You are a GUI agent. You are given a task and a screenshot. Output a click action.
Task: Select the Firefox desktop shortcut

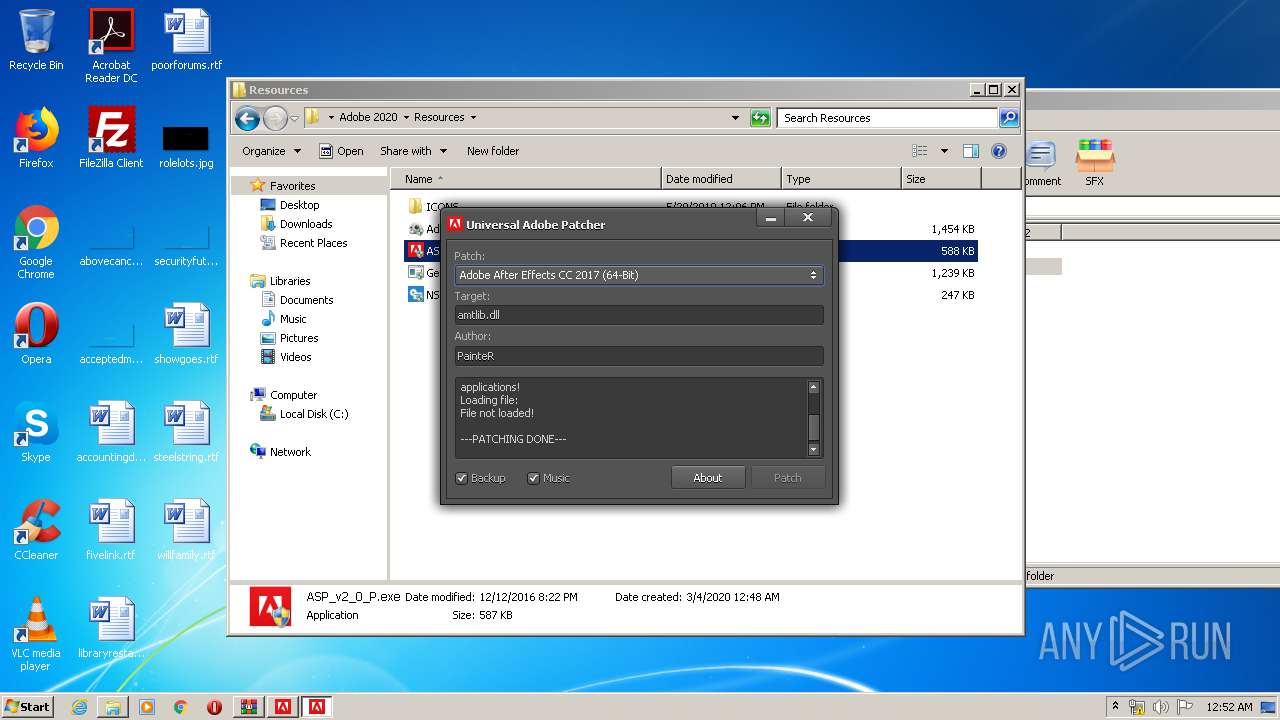(x=36, y=138)
